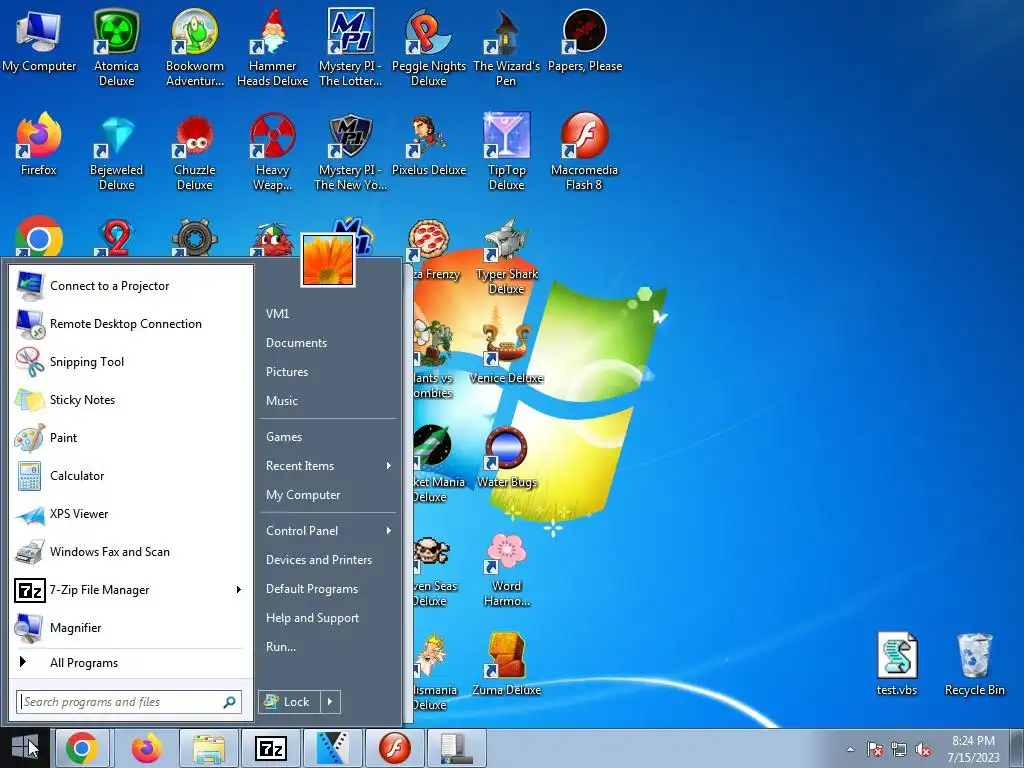The height and width of the screenshot is (768, 1024).
Task: Open My Computer in Start menu
Action: [x=329, y=495]
